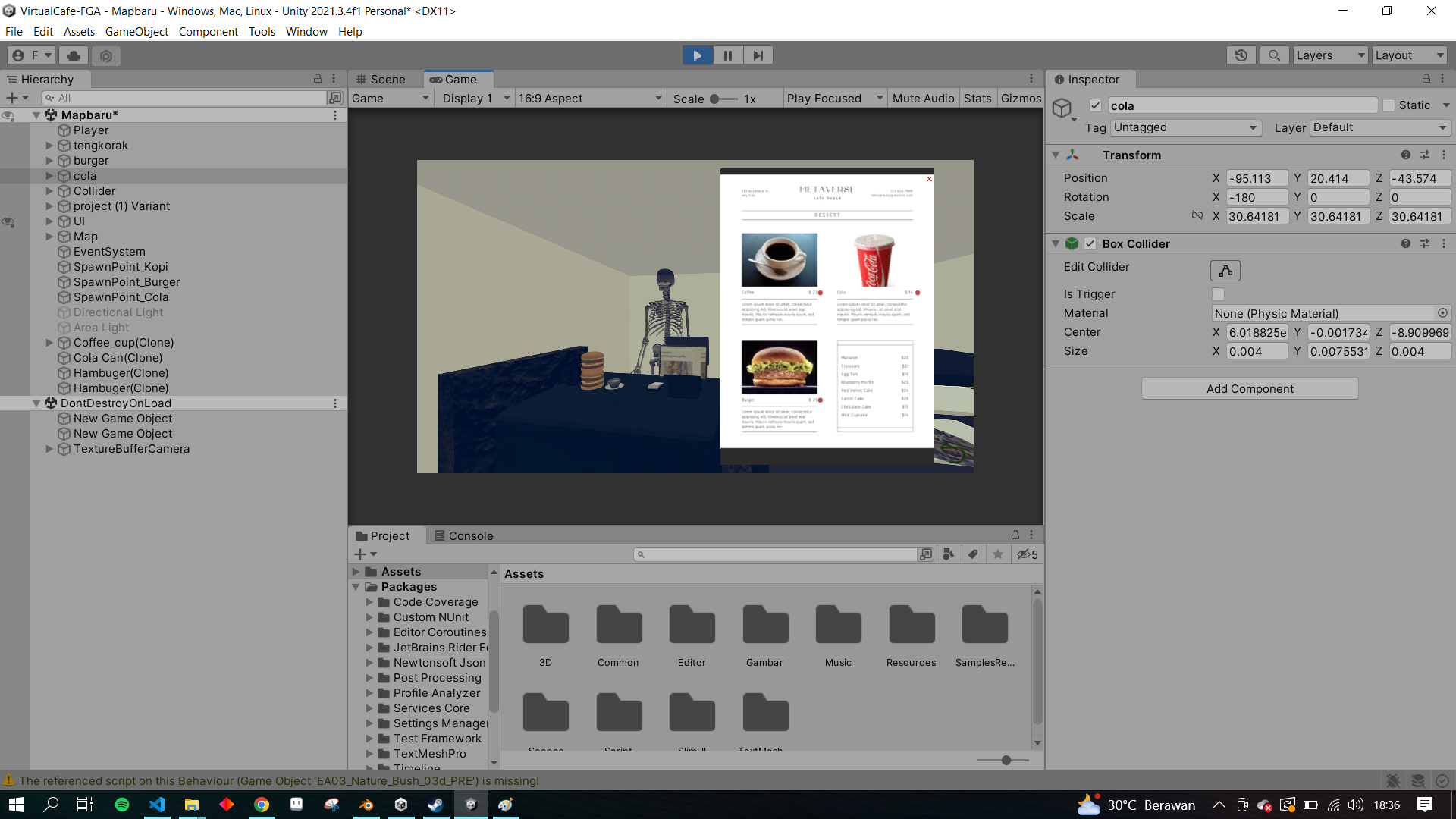1456x819 pixels.
Task: Enable the Static checkbox
Action: point(1389,105)
